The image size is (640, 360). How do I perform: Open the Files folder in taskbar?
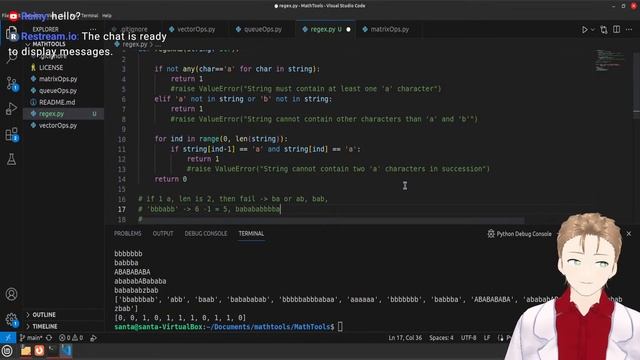tap(26, 351)
